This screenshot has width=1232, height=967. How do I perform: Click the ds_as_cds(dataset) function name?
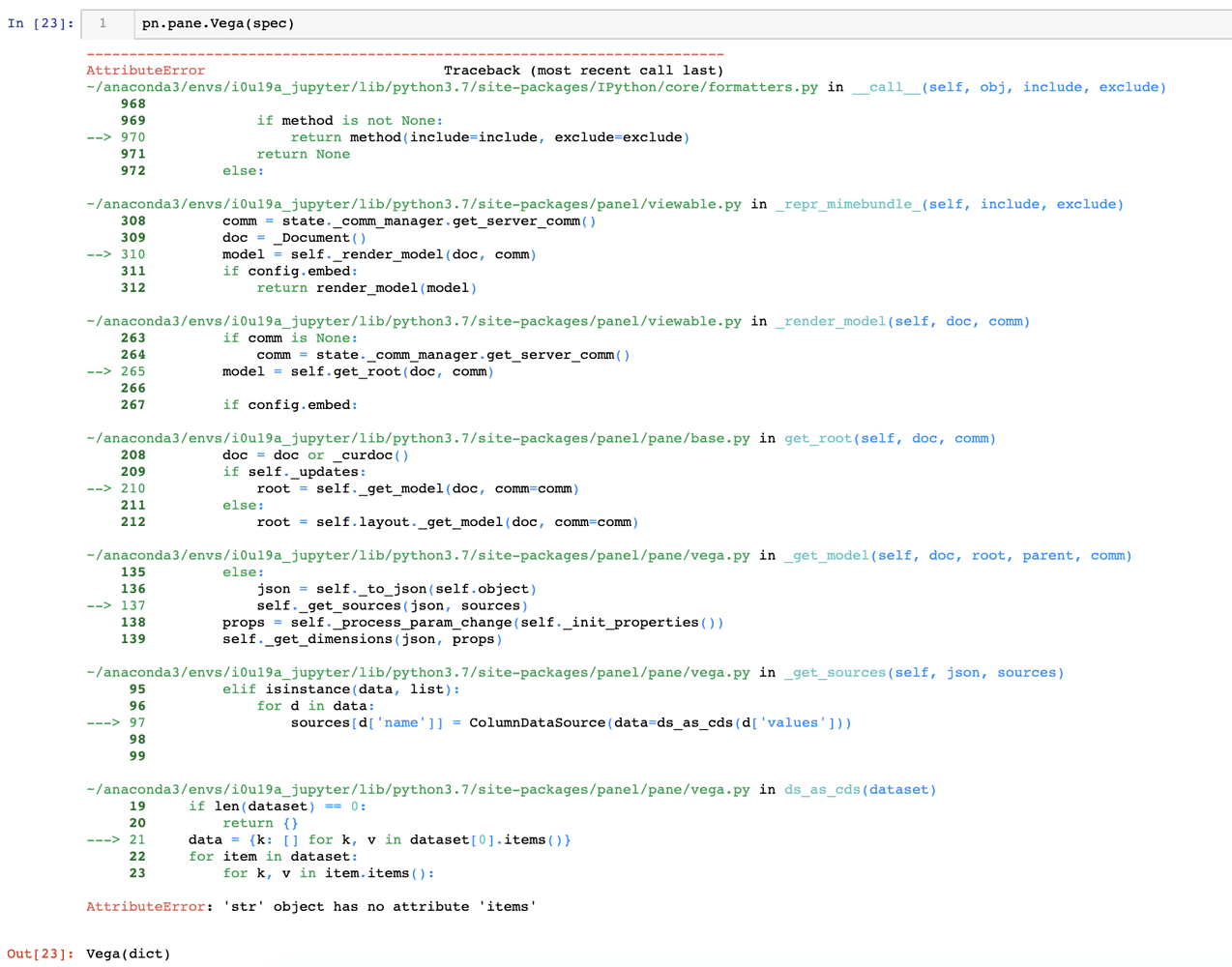pyautogui.click(x=860, y=789)
